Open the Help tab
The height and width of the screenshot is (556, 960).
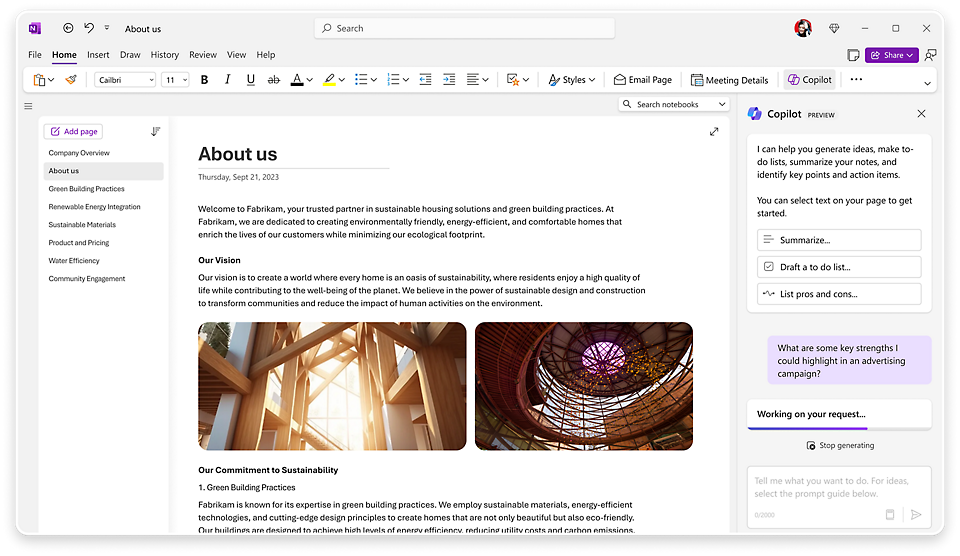click(x=266, y=54)
